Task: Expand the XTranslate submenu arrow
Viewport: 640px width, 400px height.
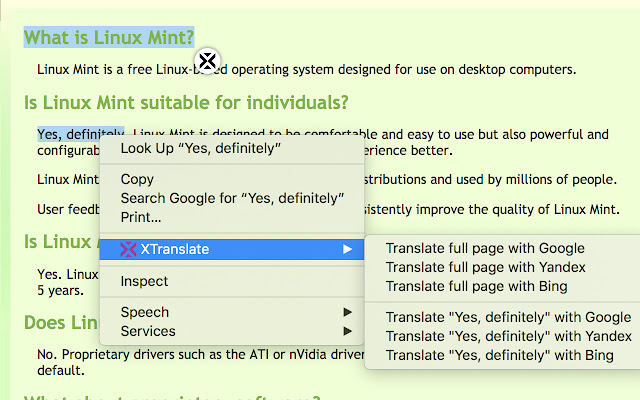Action: click(347, 249)
